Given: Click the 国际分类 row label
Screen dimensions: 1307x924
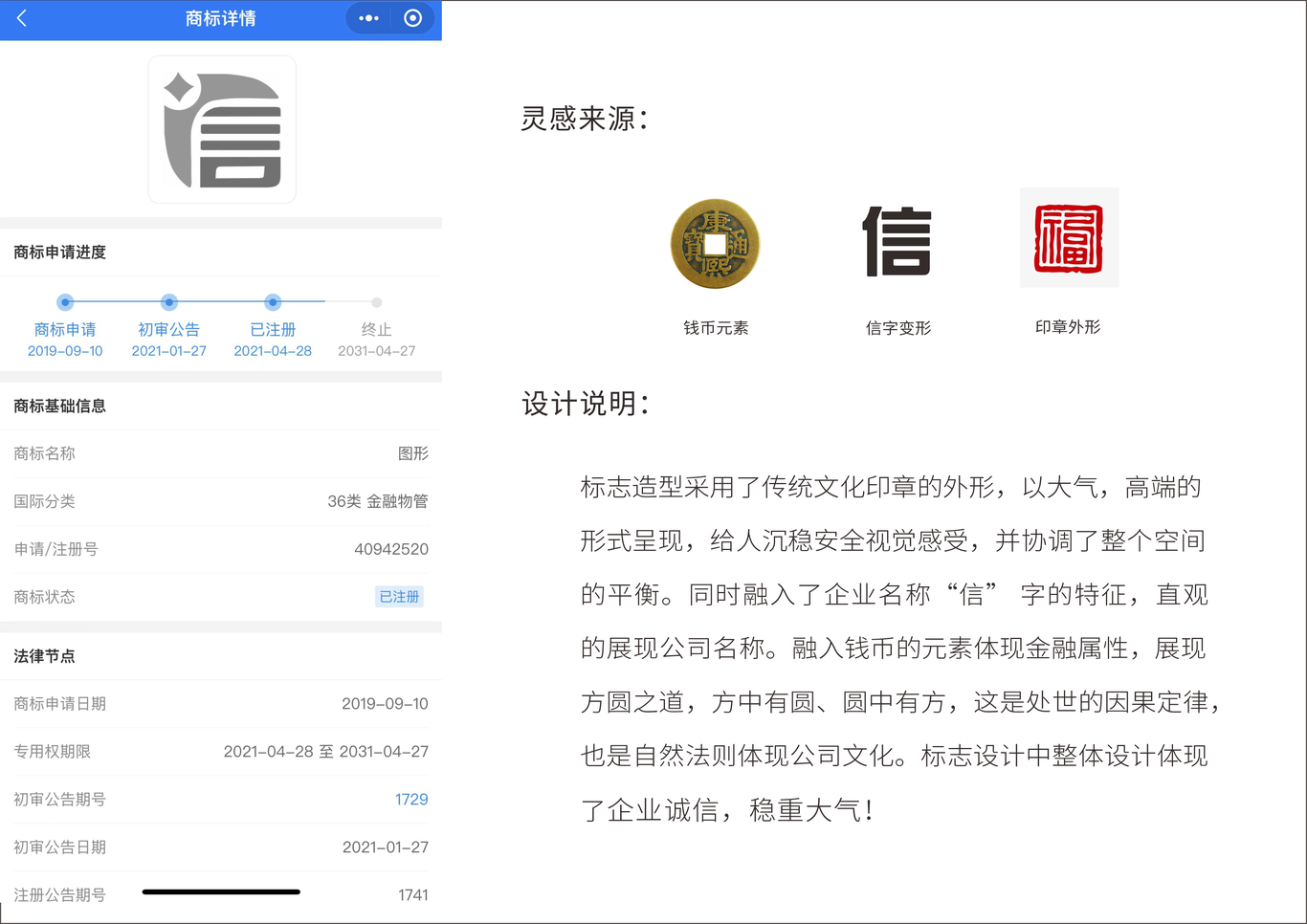Looking at the screenshot, I should [44, 501].
